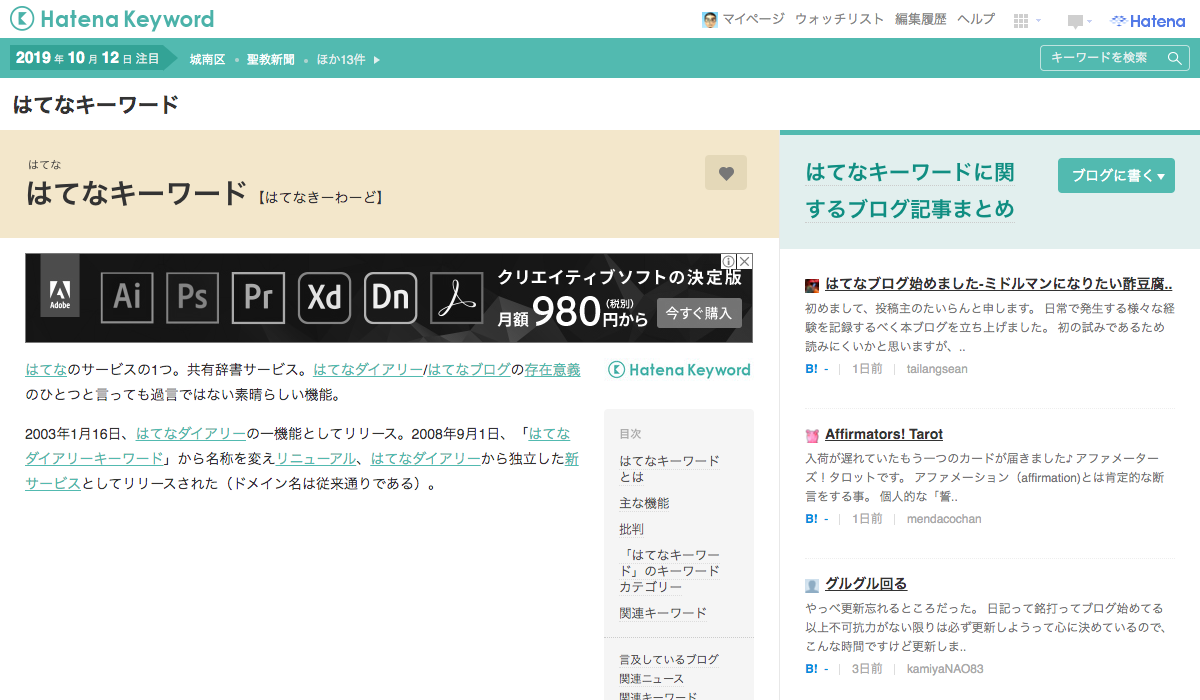Viewport: 1200px width, 700px height.
Task: Click the B! bookmark icon for kamiyaNAO83's post
Action: click(811, 669)
